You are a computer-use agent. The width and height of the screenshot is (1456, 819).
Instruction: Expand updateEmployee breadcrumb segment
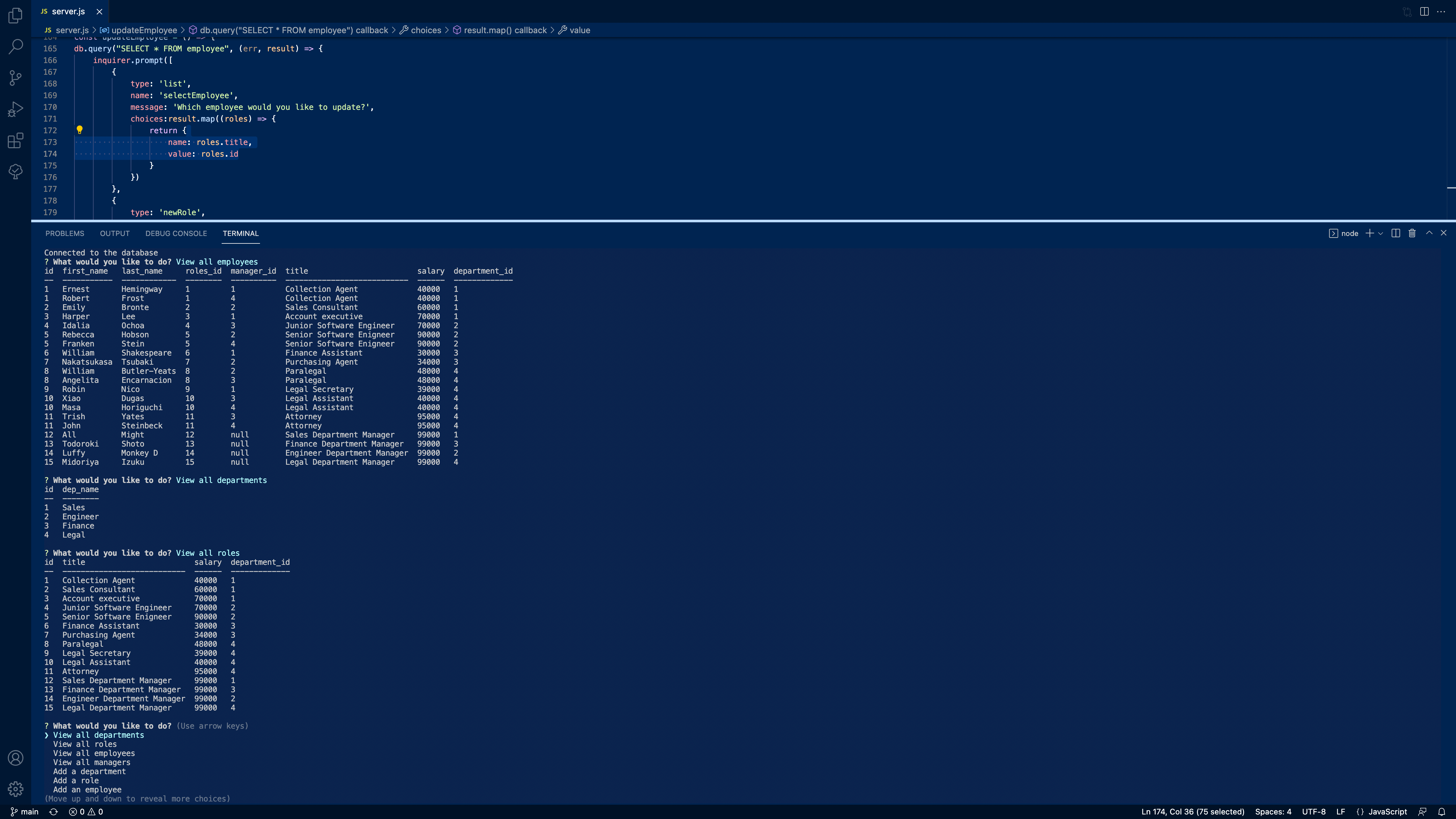click(138, 30)
